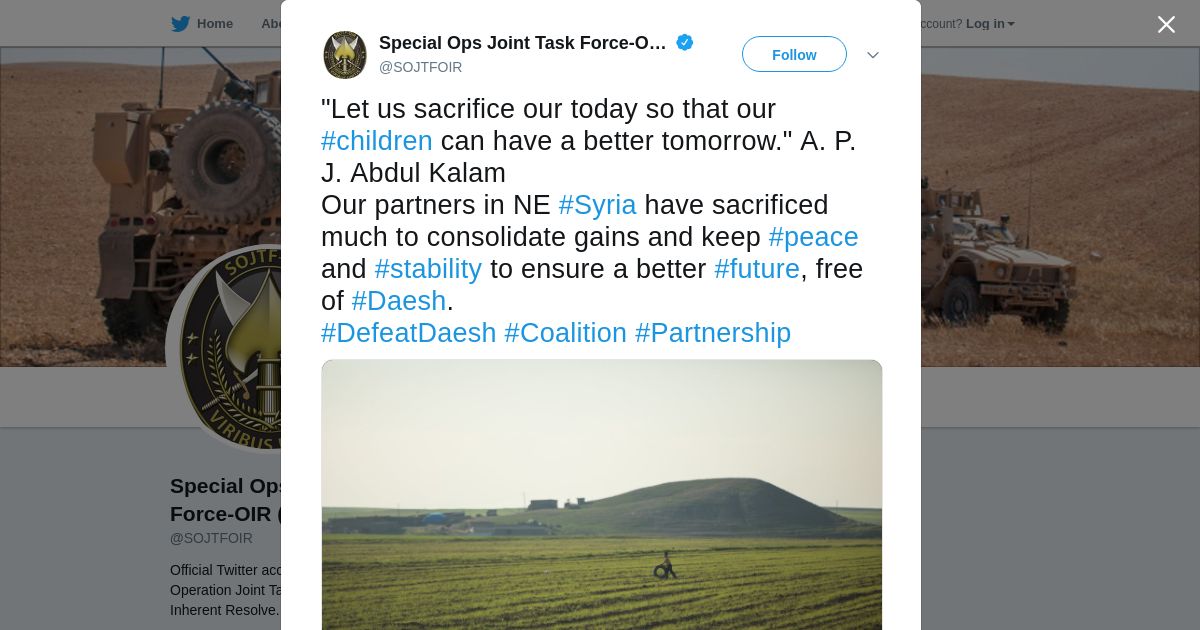Click the #stability hashtag
Screen dimensions: 1200x630
[428, 269]
